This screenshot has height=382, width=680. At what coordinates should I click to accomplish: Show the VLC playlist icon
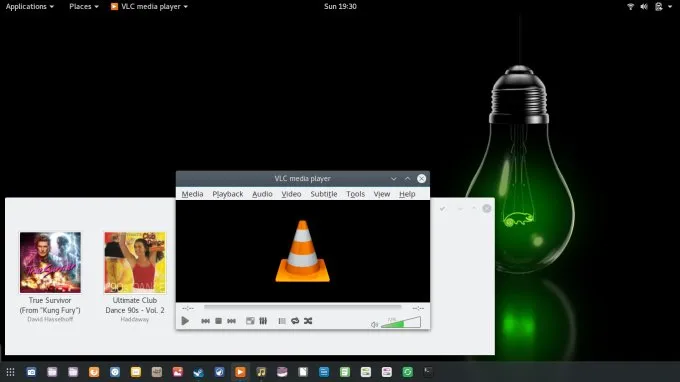coord(282,321)
